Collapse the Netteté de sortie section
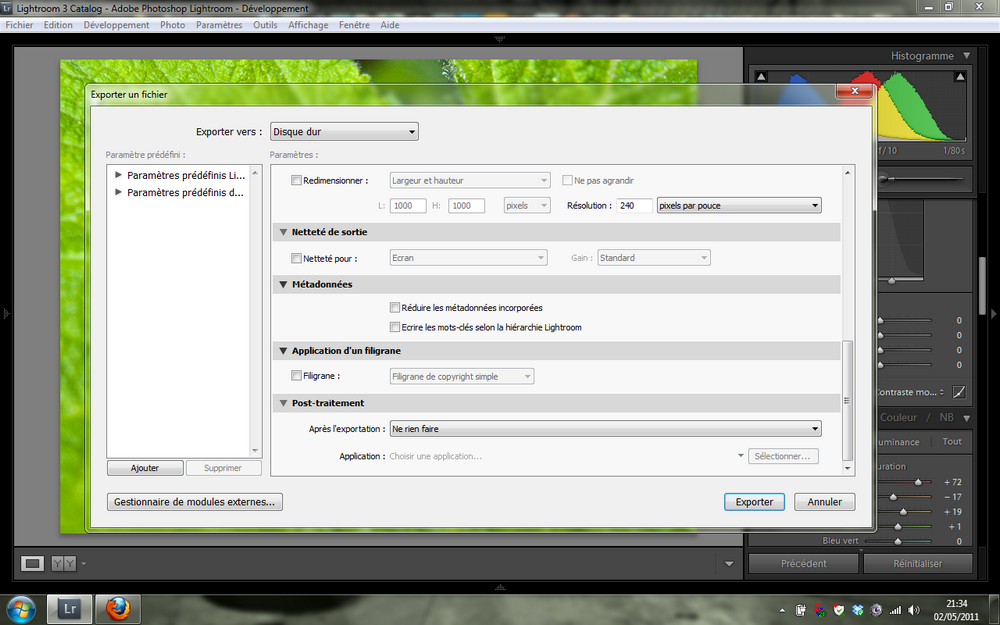 point(284,232)
